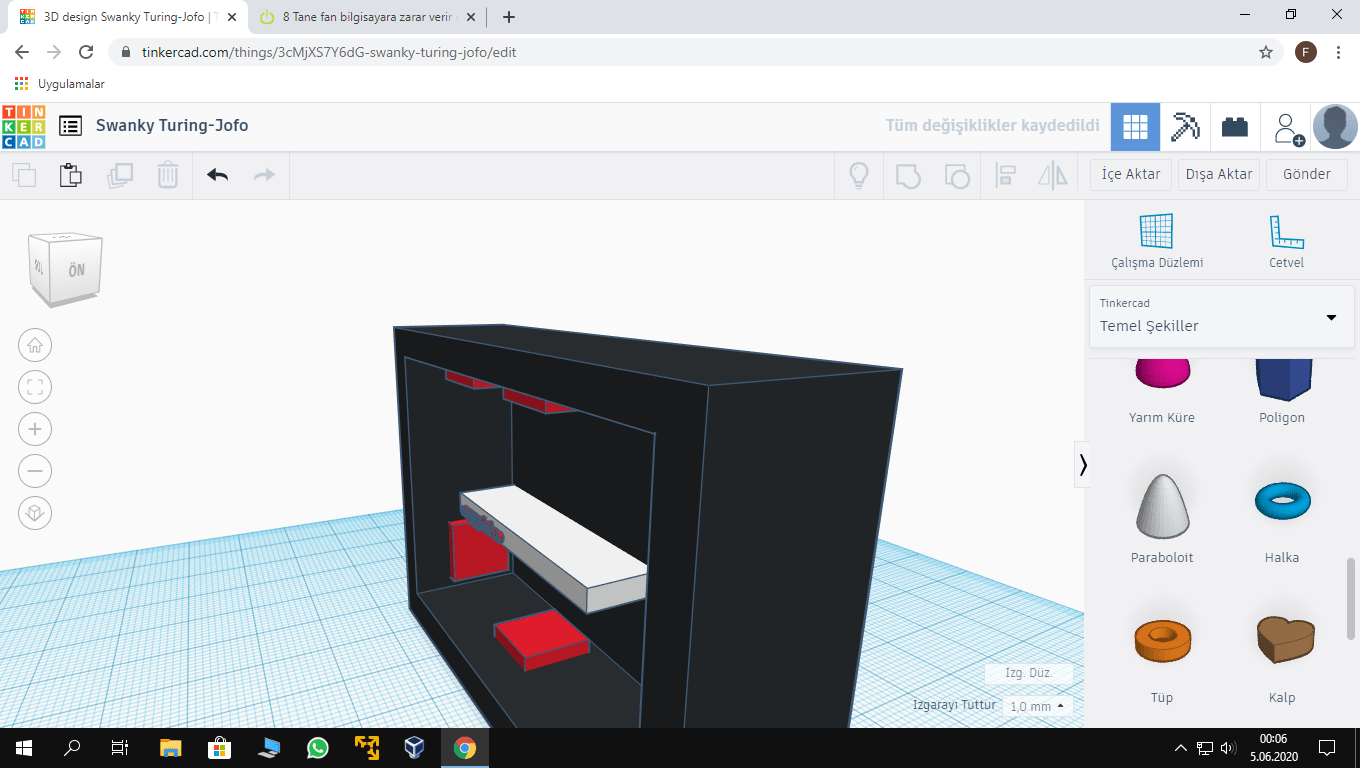Open the Chrome three-dot menu
Image resolution: width=1360 pixels, height=768 pixels.
pyautogui.click(x=1339, y=52)
